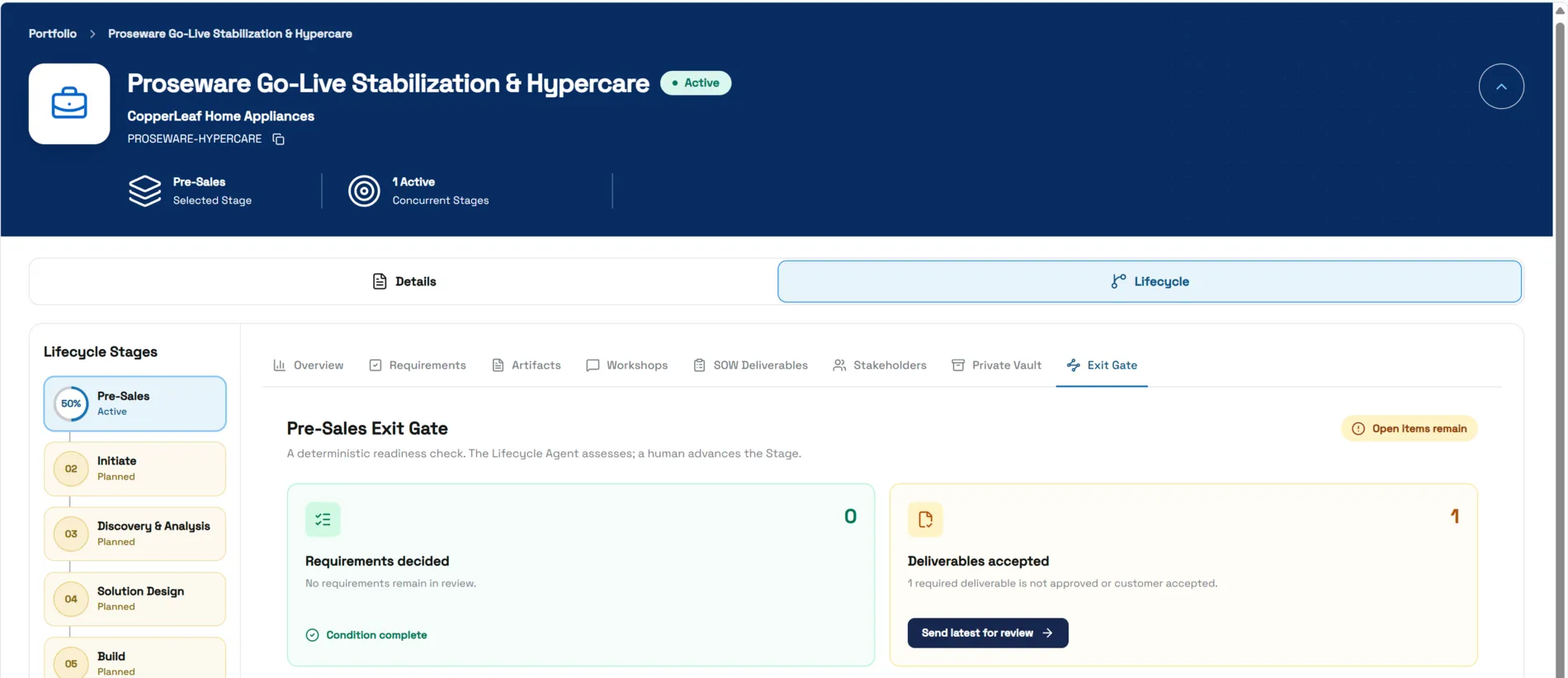Click the Requirements decided checklist icon
Screen dimensions: 1568x678
tap(323, 520)
